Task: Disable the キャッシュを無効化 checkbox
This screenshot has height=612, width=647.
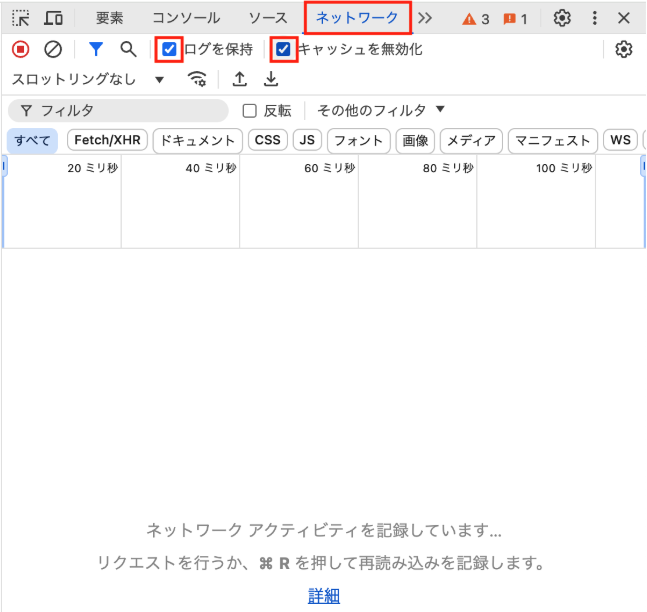Action: (x=285, y=49)
